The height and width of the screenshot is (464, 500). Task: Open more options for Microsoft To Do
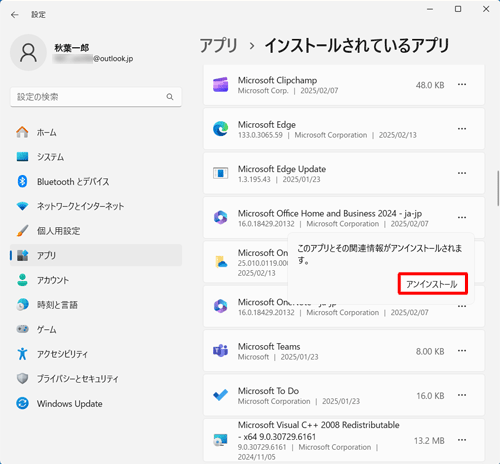pos(462,395)
